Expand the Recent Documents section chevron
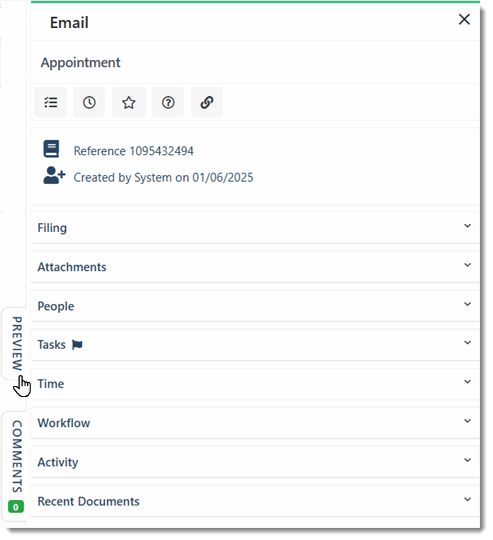493x540 pixels. pos(467,500)
